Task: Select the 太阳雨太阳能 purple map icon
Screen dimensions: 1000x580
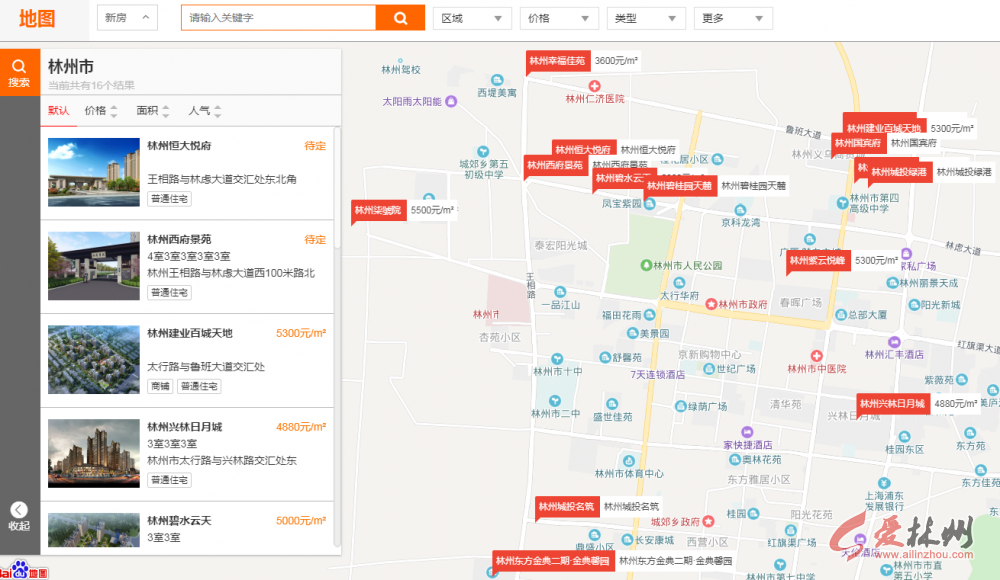Action: click(x=451, y=101)
